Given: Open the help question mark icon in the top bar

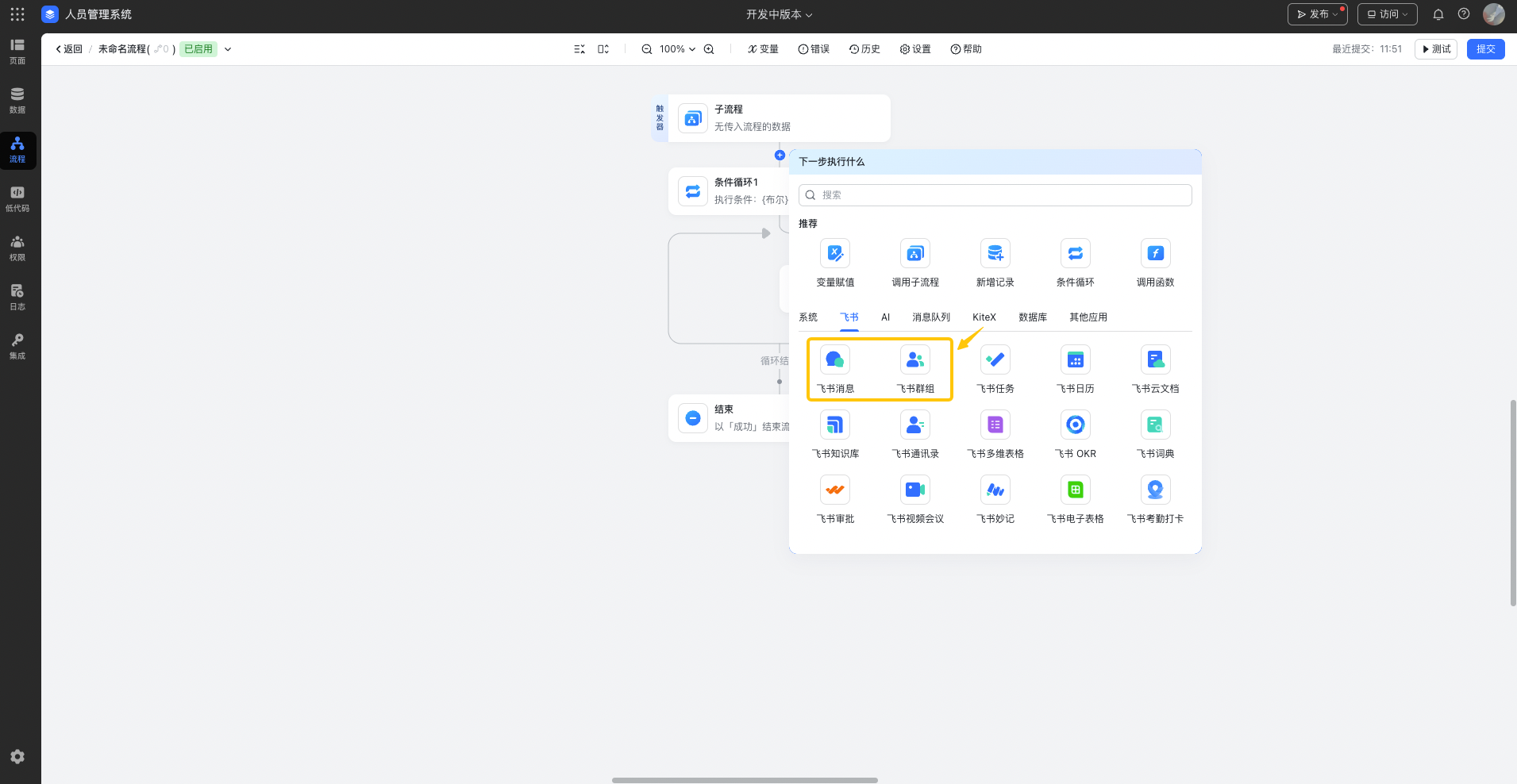Looking at the screenshot, I should [1464, 14].
